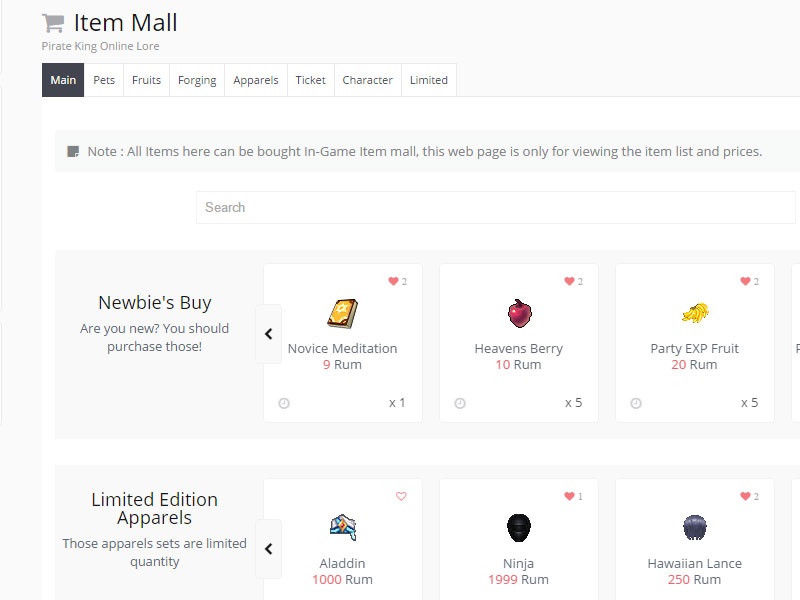Switch to the Fruits tab

[146, 80]
